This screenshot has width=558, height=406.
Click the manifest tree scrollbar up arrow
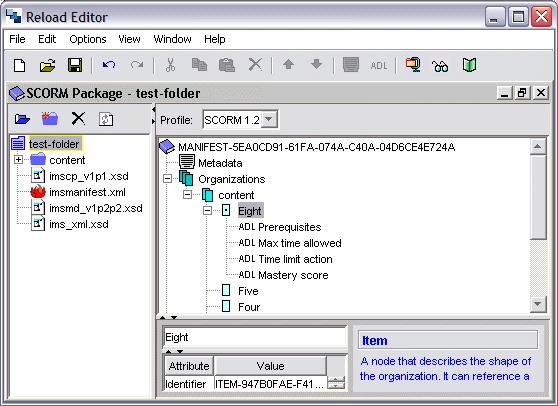point(538,146)
